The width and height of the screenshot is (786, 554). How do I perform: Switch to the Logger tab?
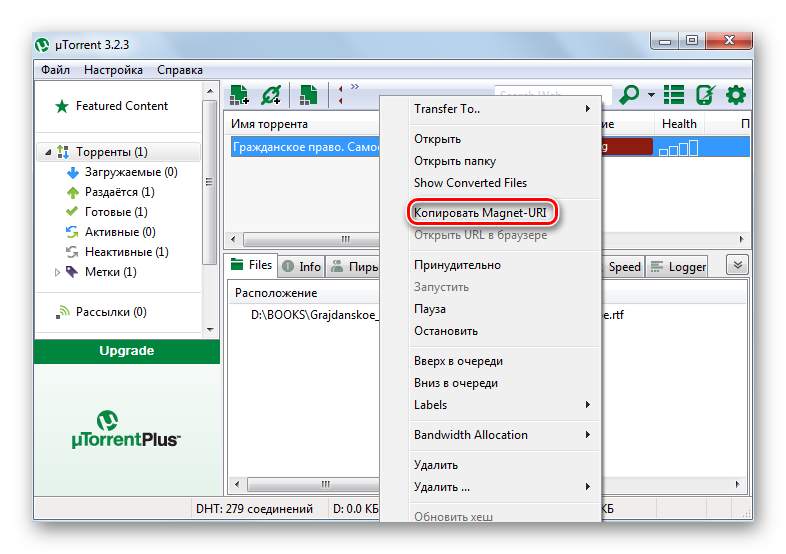(x=677, y=267)
